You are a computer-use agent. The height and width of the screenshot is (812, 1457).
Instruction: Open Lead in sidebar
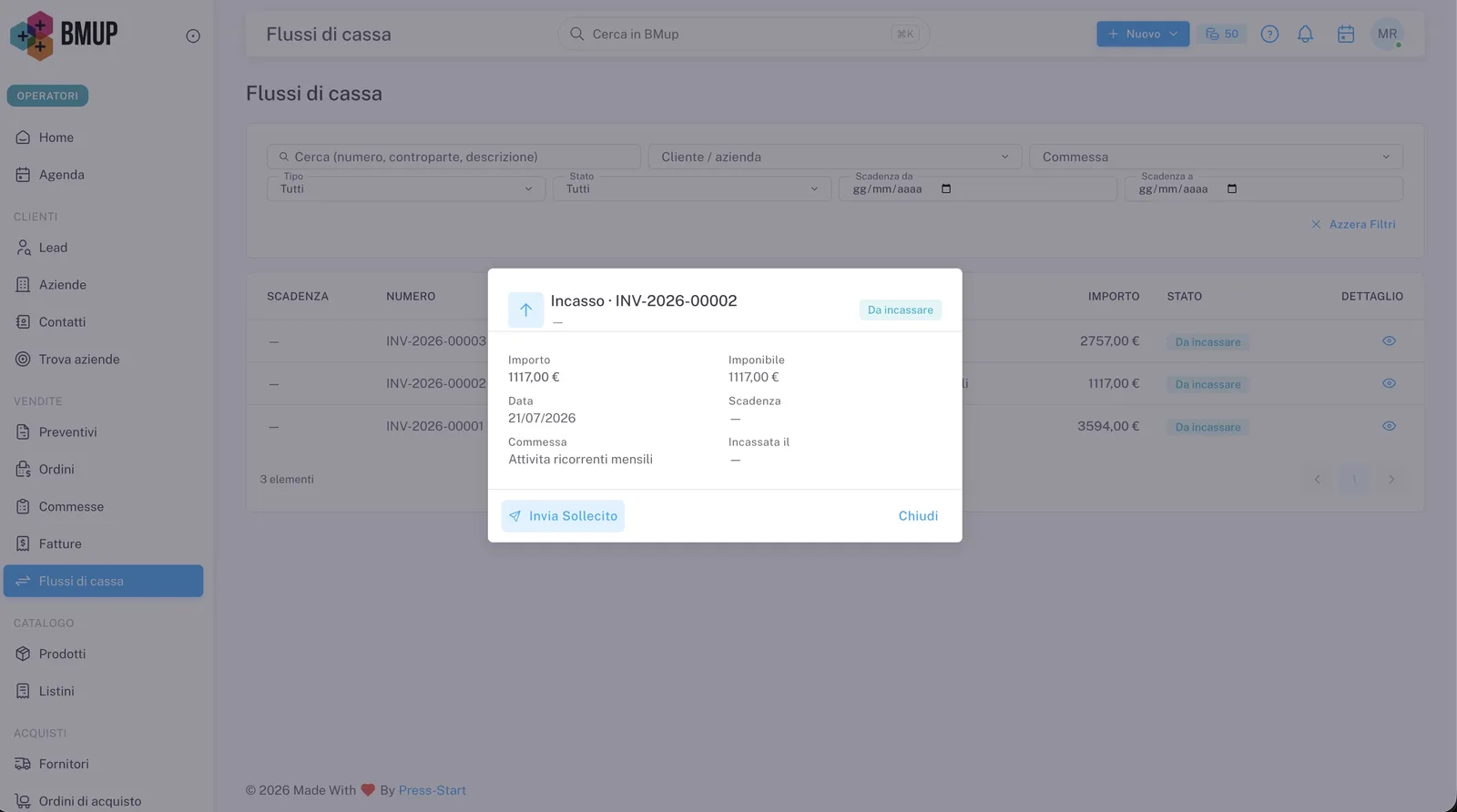(x=103, y=248)
